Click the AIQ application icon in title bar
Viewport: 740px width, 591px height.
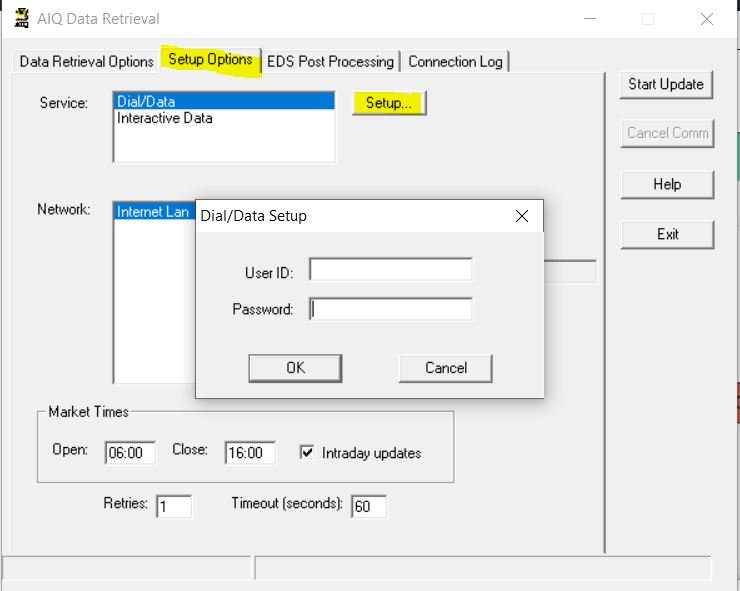[x=21, y=19]
